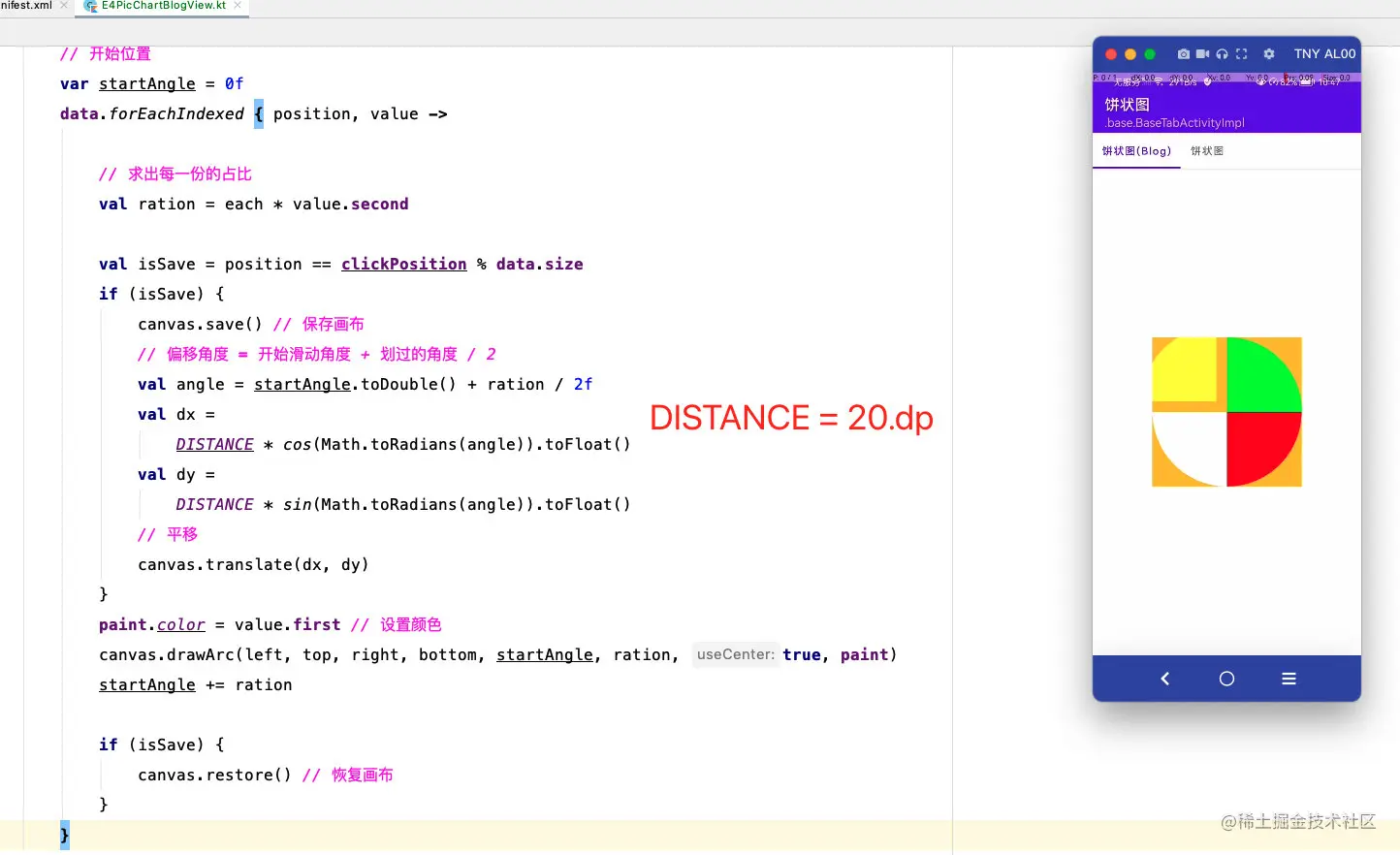Click clickPosition in the isSave line
Image resolution: width=1400 pixels, height=855 pixels.
pyautogui.click(x=403, y=264)
